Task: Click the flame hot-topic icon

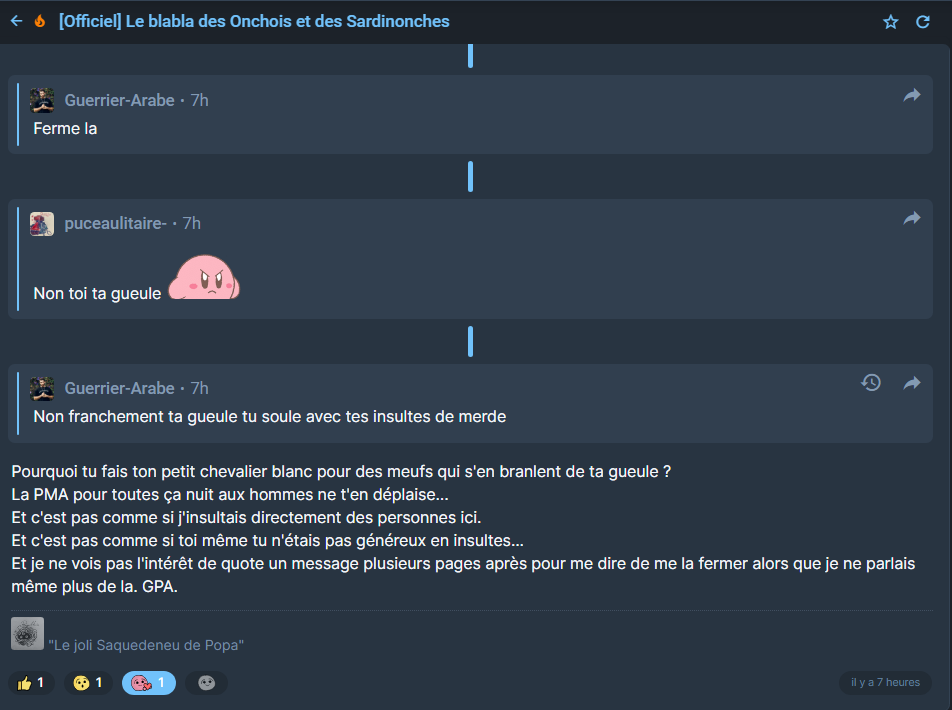Action: [x=40, y=21]
